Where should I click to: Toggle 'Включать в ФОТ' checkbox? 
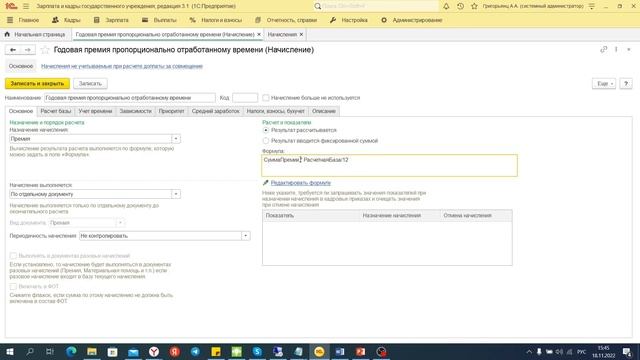(x=13, y=287)
